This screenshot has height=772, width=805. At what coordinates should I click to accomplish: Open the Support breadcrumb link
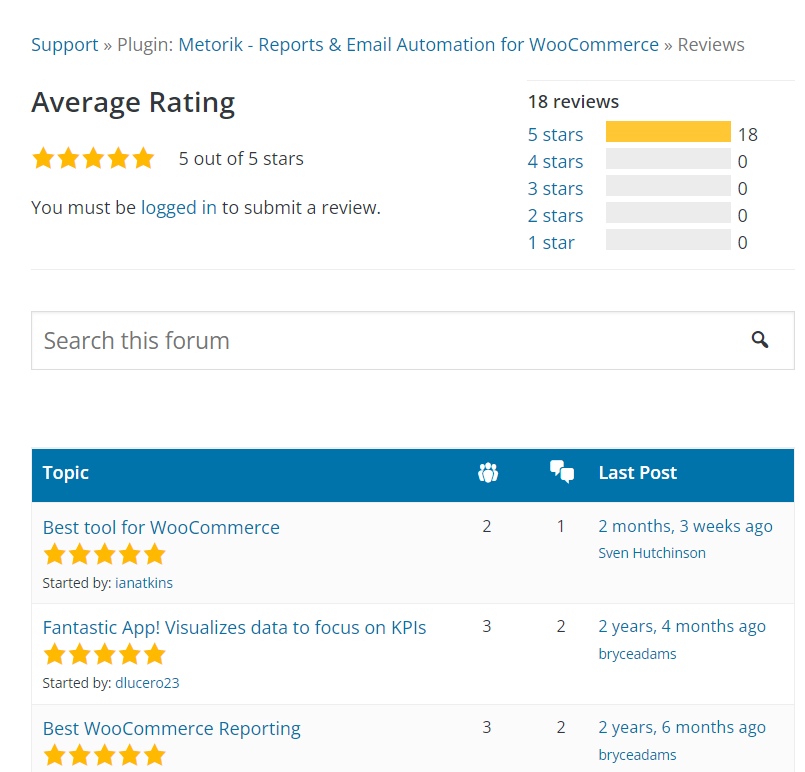point(64,45)
